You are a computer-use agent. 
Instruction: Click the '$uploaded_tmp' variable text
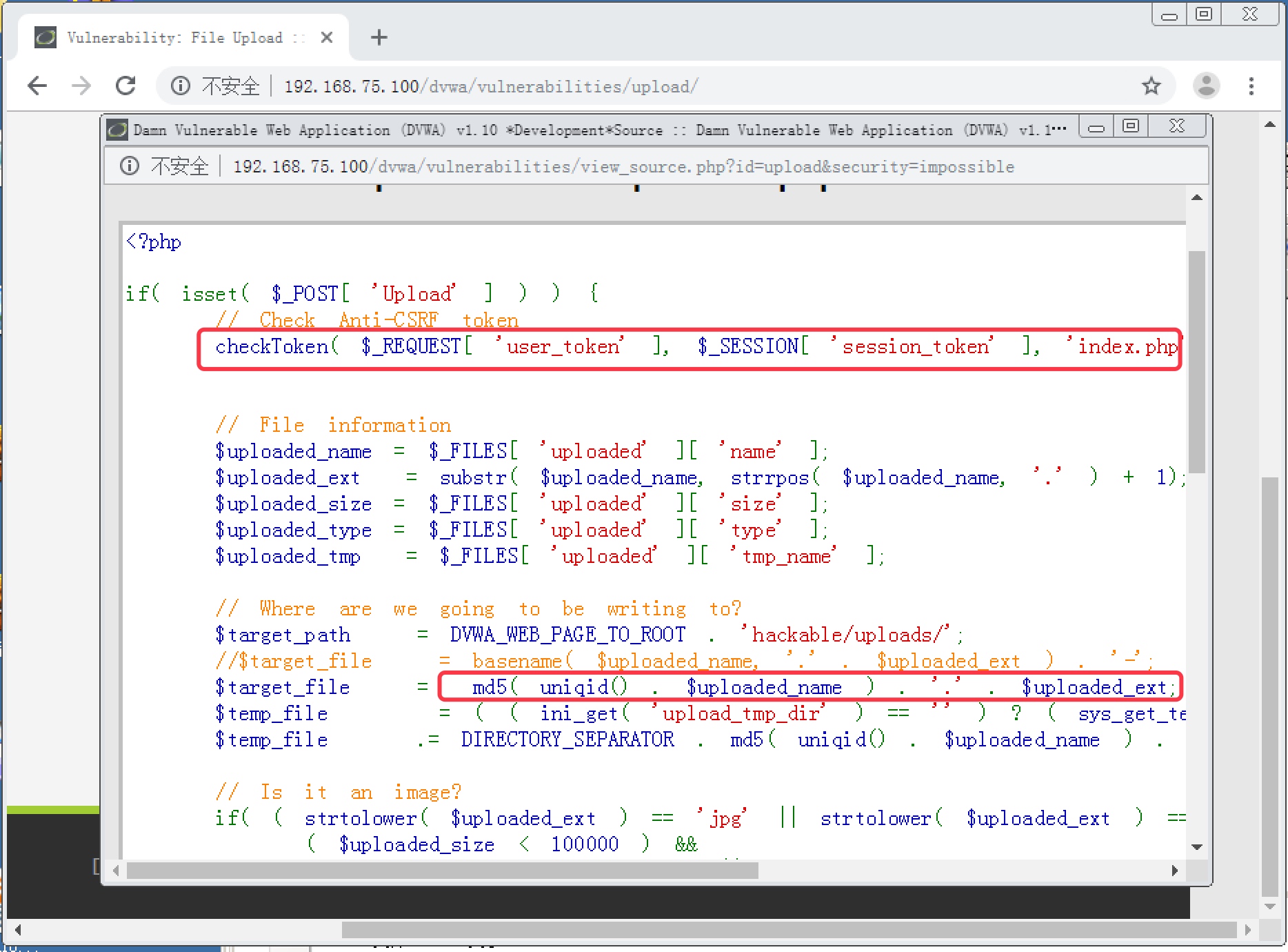(288, 556)
